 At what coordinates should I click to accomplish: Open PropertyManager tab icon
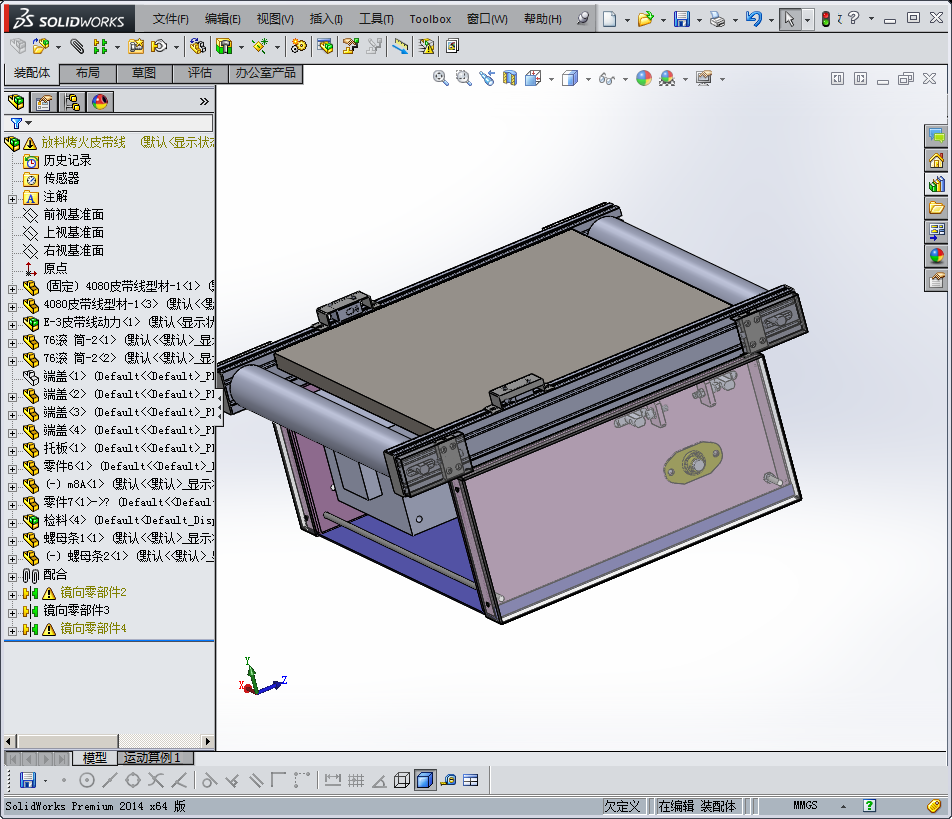click(x=44, y=102)
